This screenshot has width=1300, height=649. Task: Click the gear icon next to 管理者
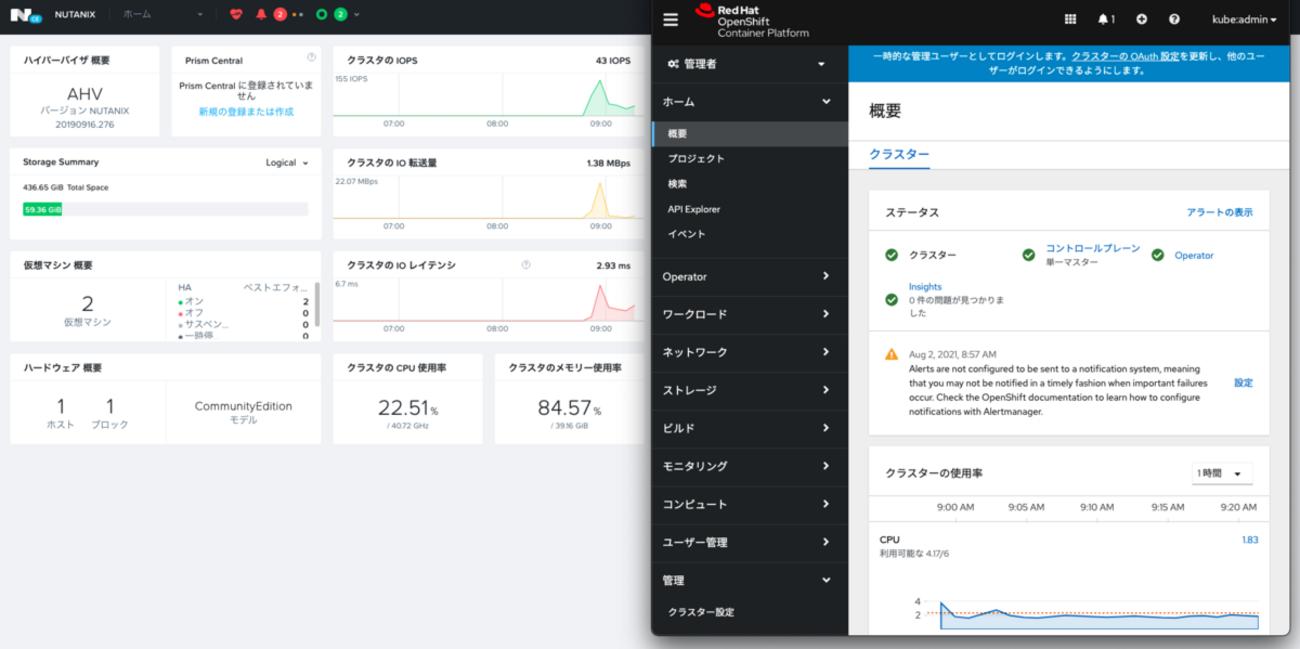(x=674, y=64)
